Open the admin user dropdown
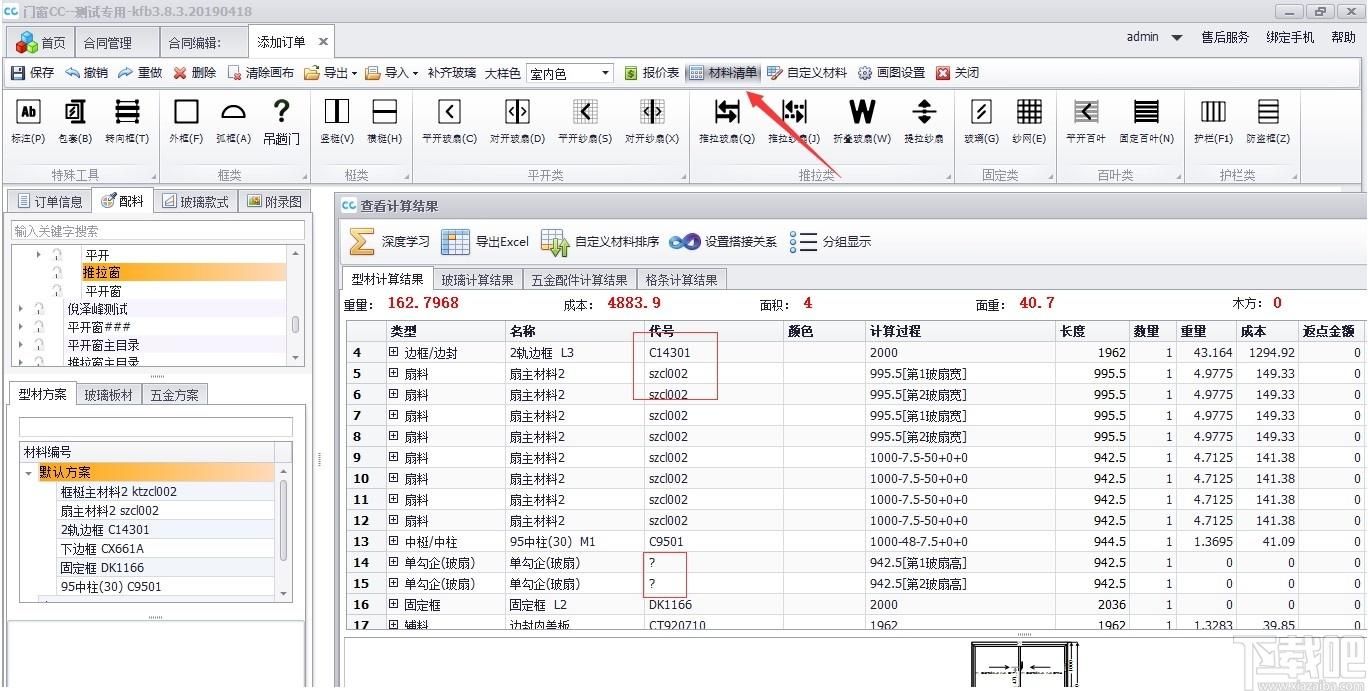This screenshot has height=691, width=1368. click(x=1154, y=37)
